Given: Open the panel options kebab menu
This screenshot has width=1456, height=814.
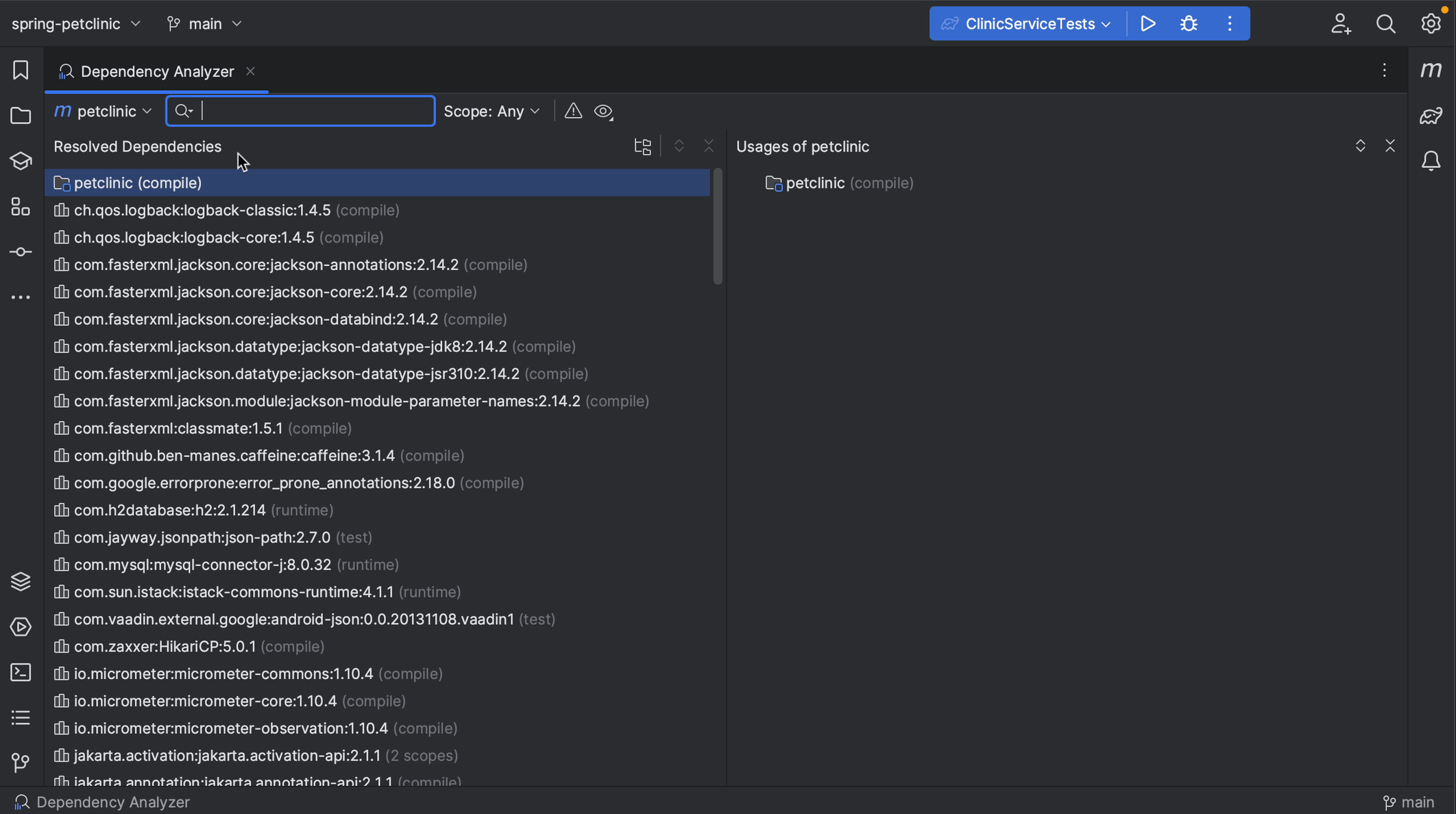Looking at the screenshot, I should click(x=1384, y=69).
